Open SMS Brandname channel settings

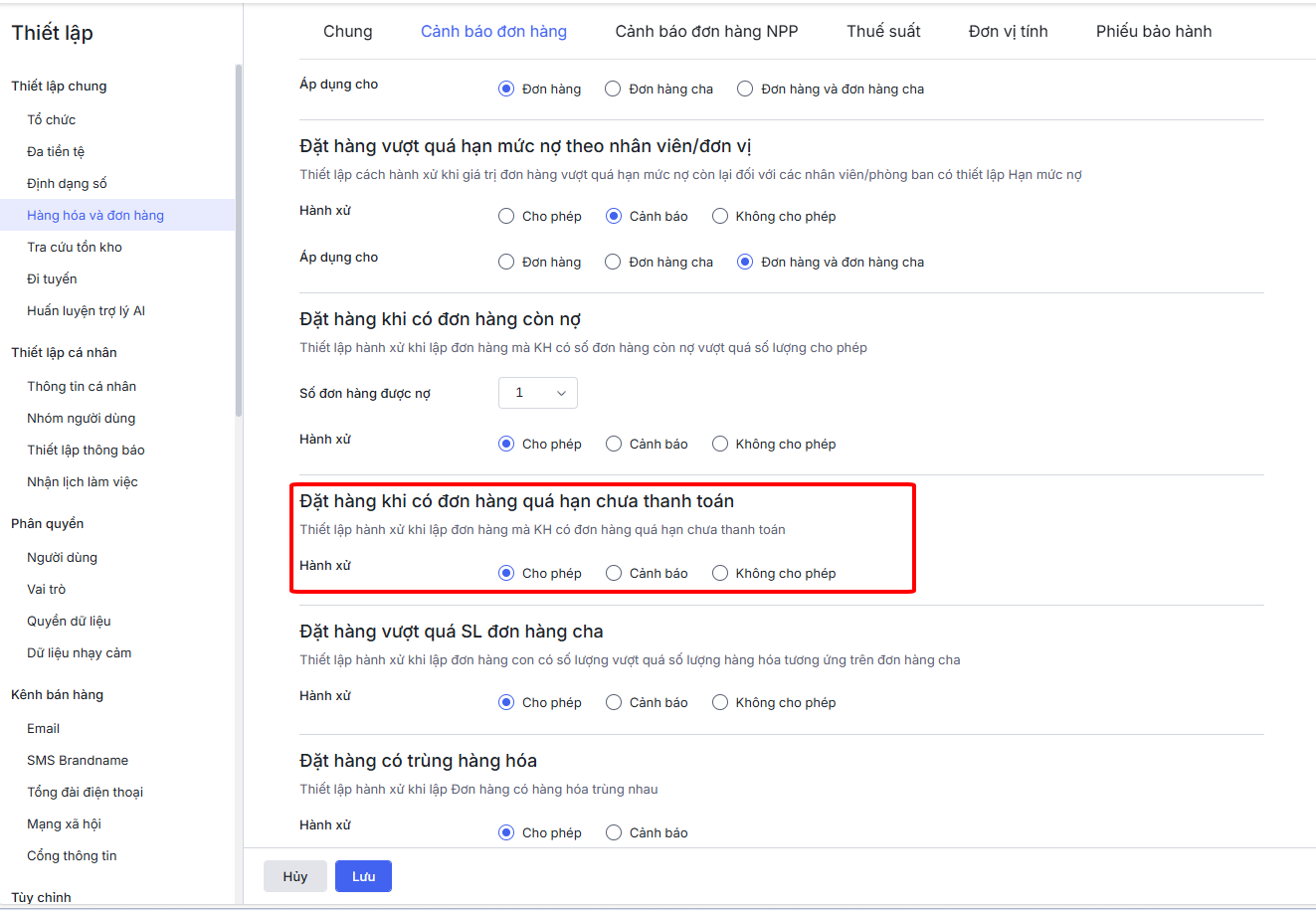[78, 760]
